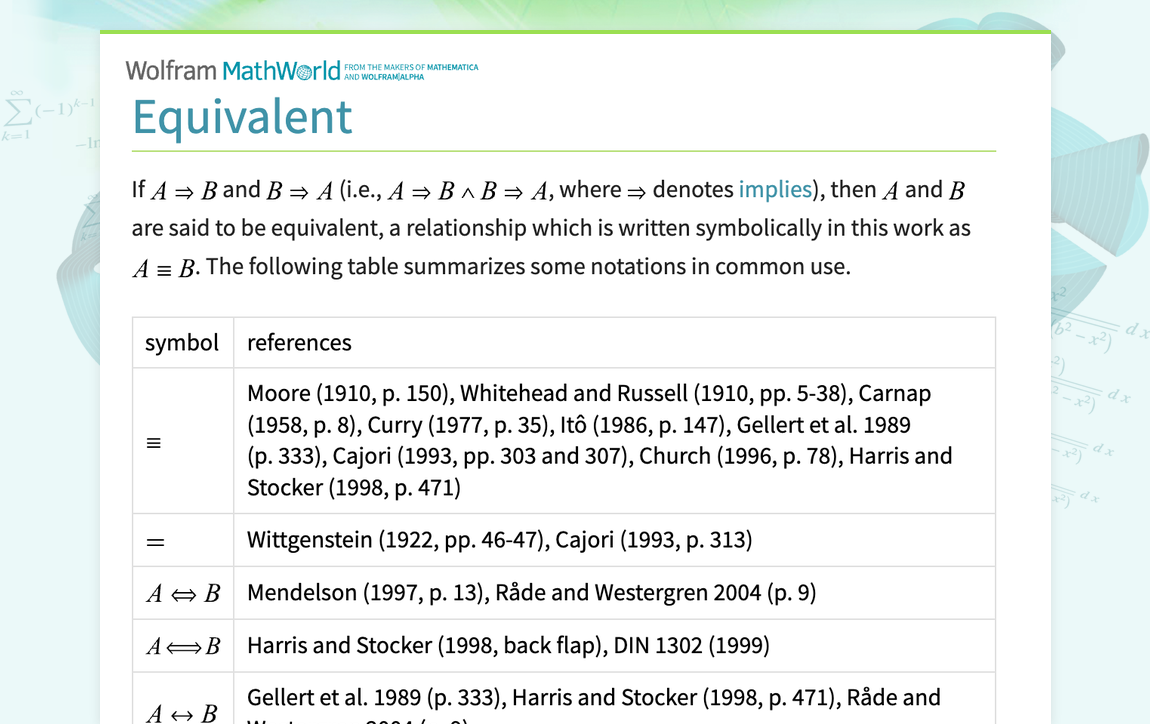Select the symbol column header
This screenshot has width=1150, height=724.
point(182,342)
